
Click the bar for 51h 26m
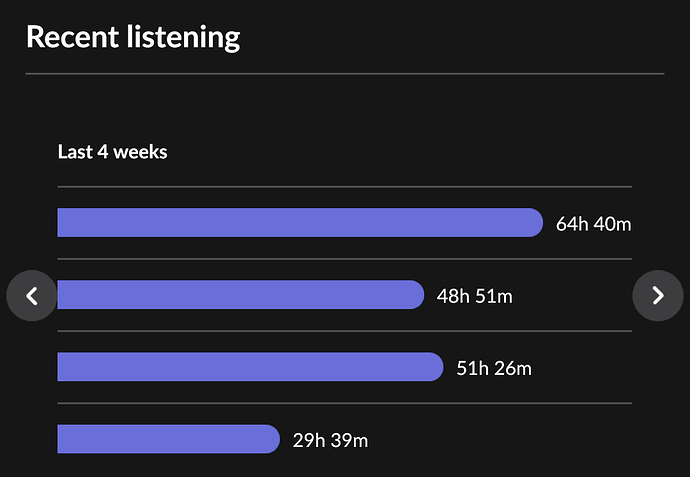[250, 367]
